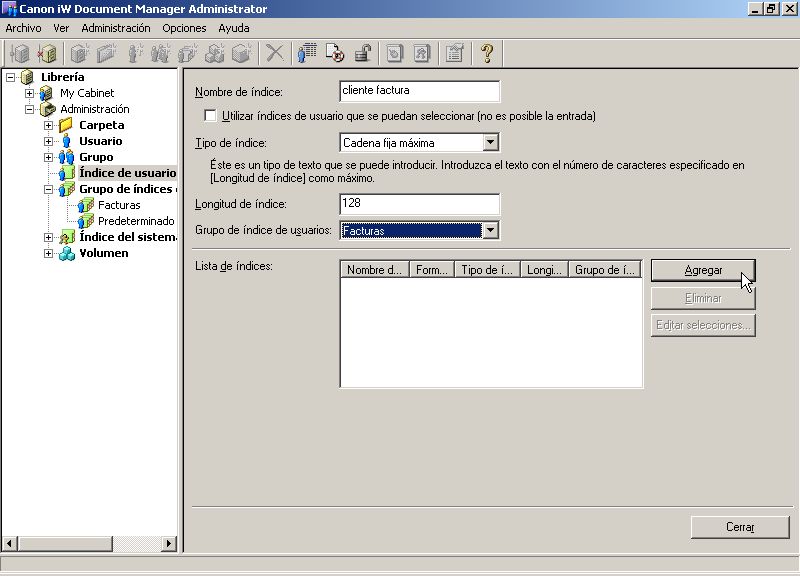Click the new folder toolbar icon
Viewport: 800px width, 576px height.
[107, 53]
